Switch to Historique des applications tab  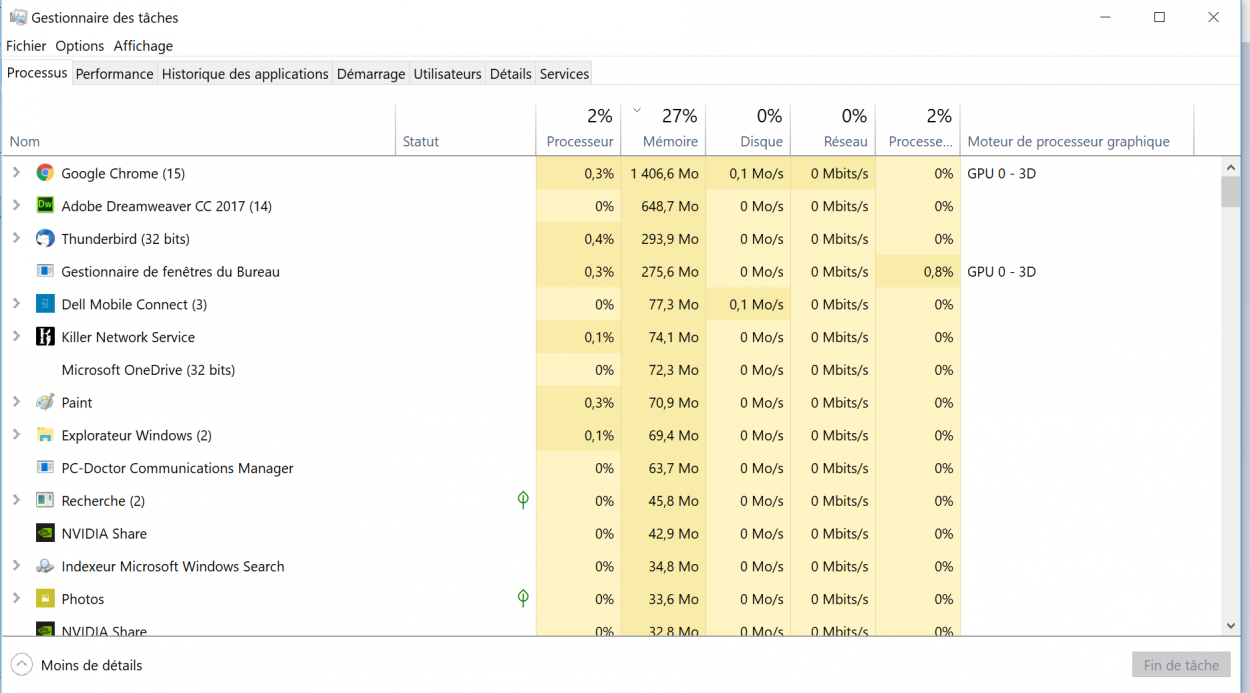point(245,74)
